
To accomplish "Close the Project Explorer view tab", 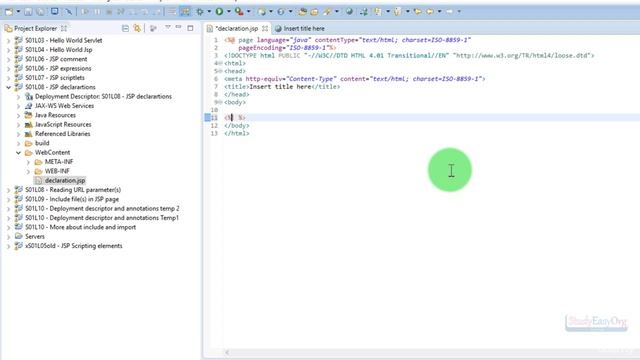I will [64, 29].
